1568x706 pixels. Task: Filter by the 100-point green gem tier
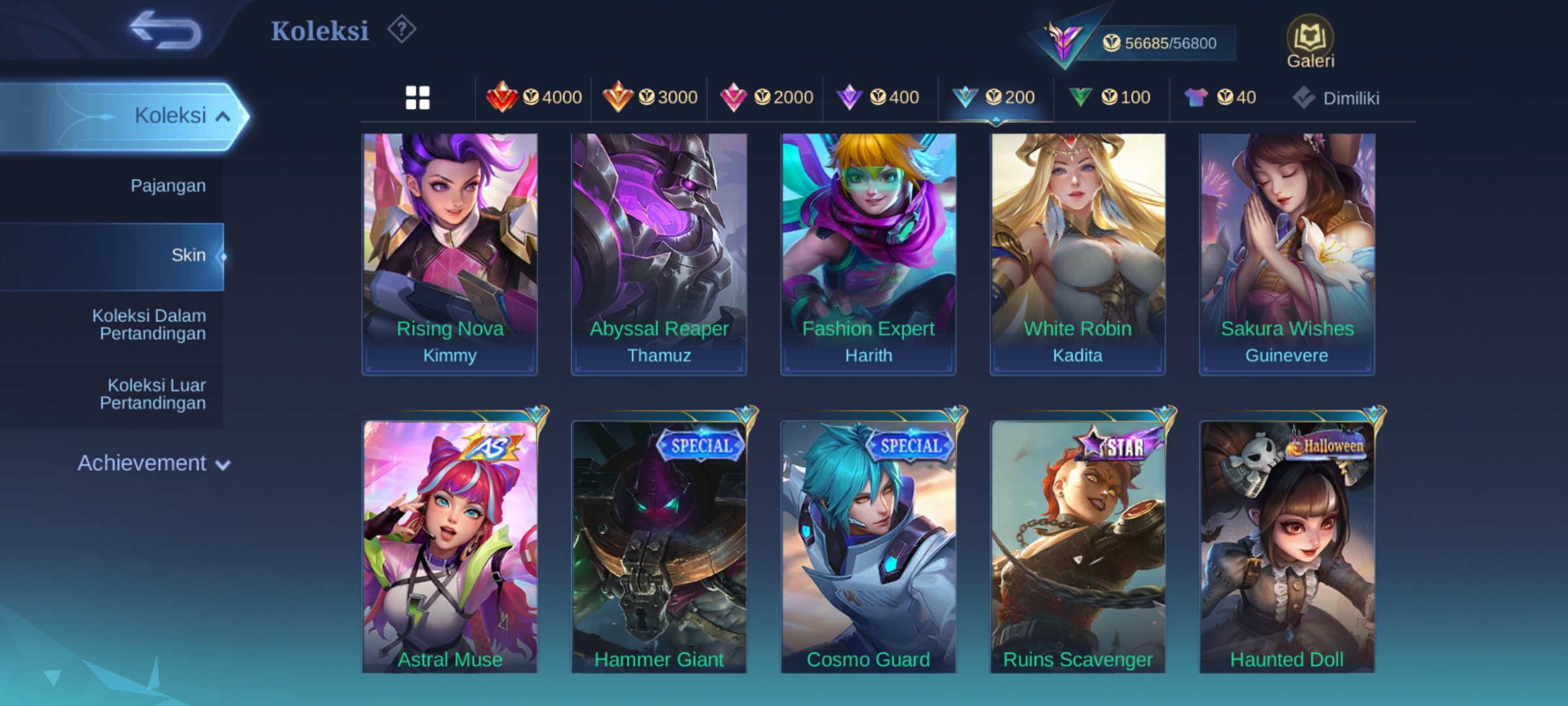[1109, 97]
